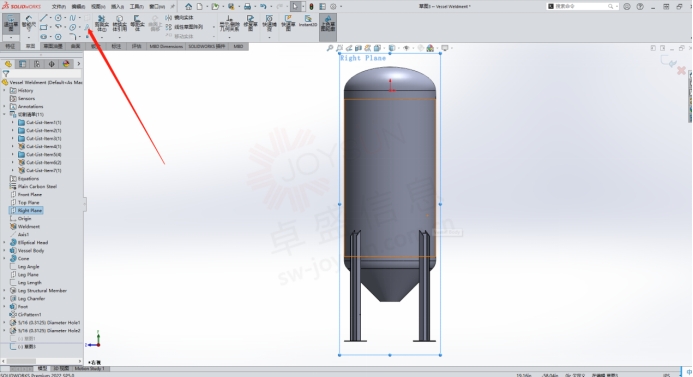The width and height of the screenshot is (693, 377).
Task: Select Front Plane in the tree
Action: click(x=26, y=194)
